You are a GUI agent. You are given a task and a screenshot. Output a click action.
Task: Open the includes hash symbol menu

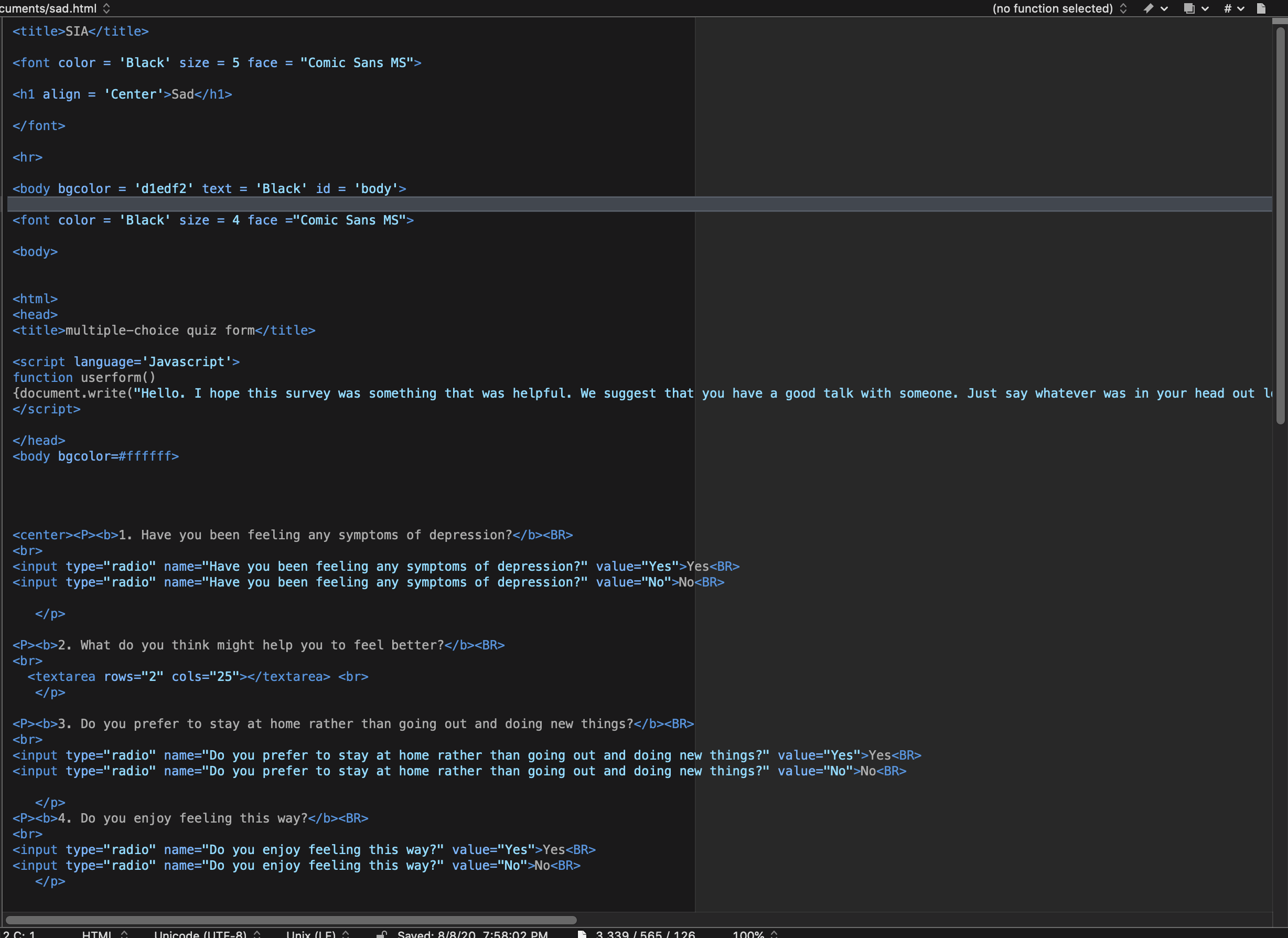pyautogui.click(x=1228, y=8)
